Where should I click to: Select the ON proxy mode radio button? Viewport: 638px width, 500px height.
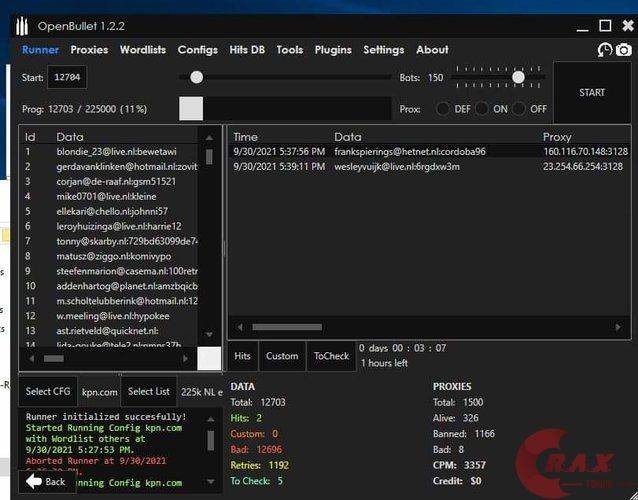[x=482, y=109]
